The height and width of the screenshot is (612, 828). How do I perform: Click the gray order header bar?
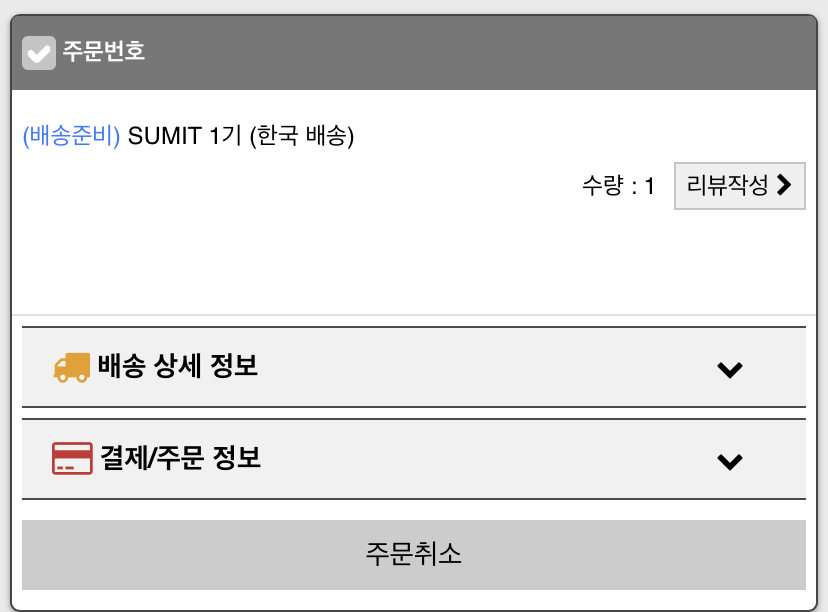coord(414,53)
